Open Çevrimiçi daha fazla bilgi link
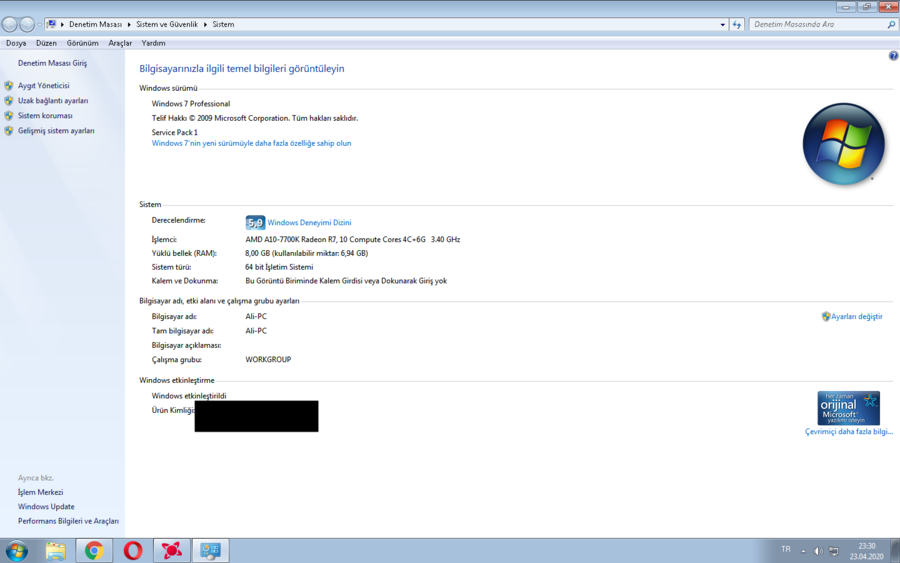 849,432
